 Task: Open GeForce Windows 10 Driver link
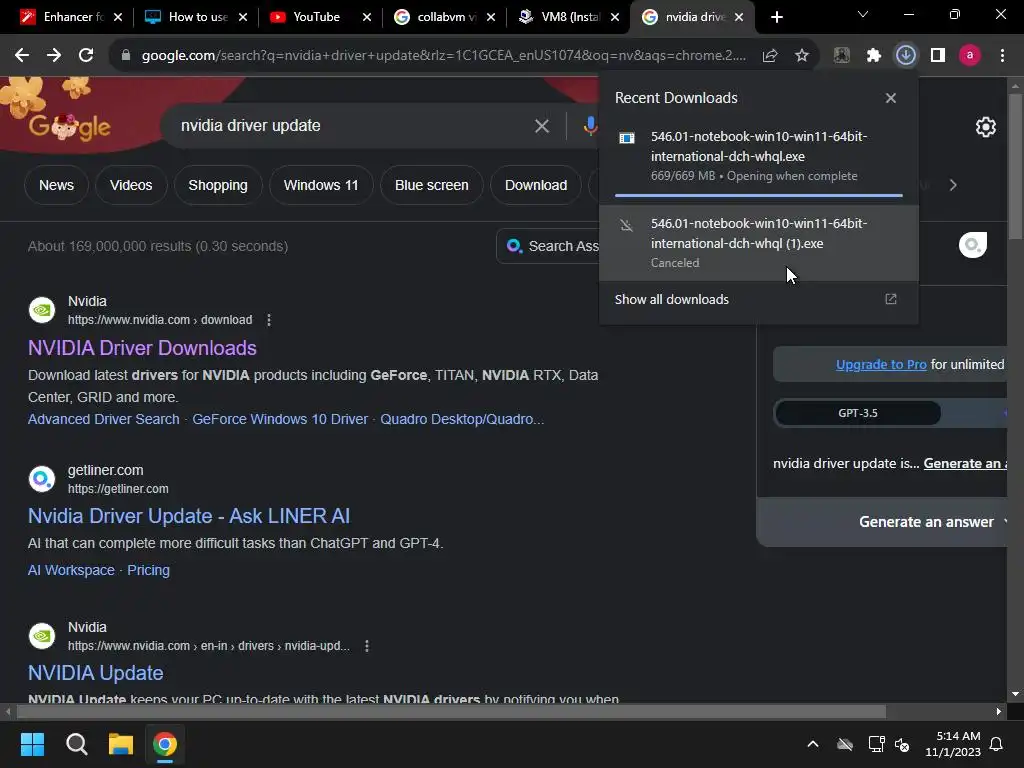[280, 419]
